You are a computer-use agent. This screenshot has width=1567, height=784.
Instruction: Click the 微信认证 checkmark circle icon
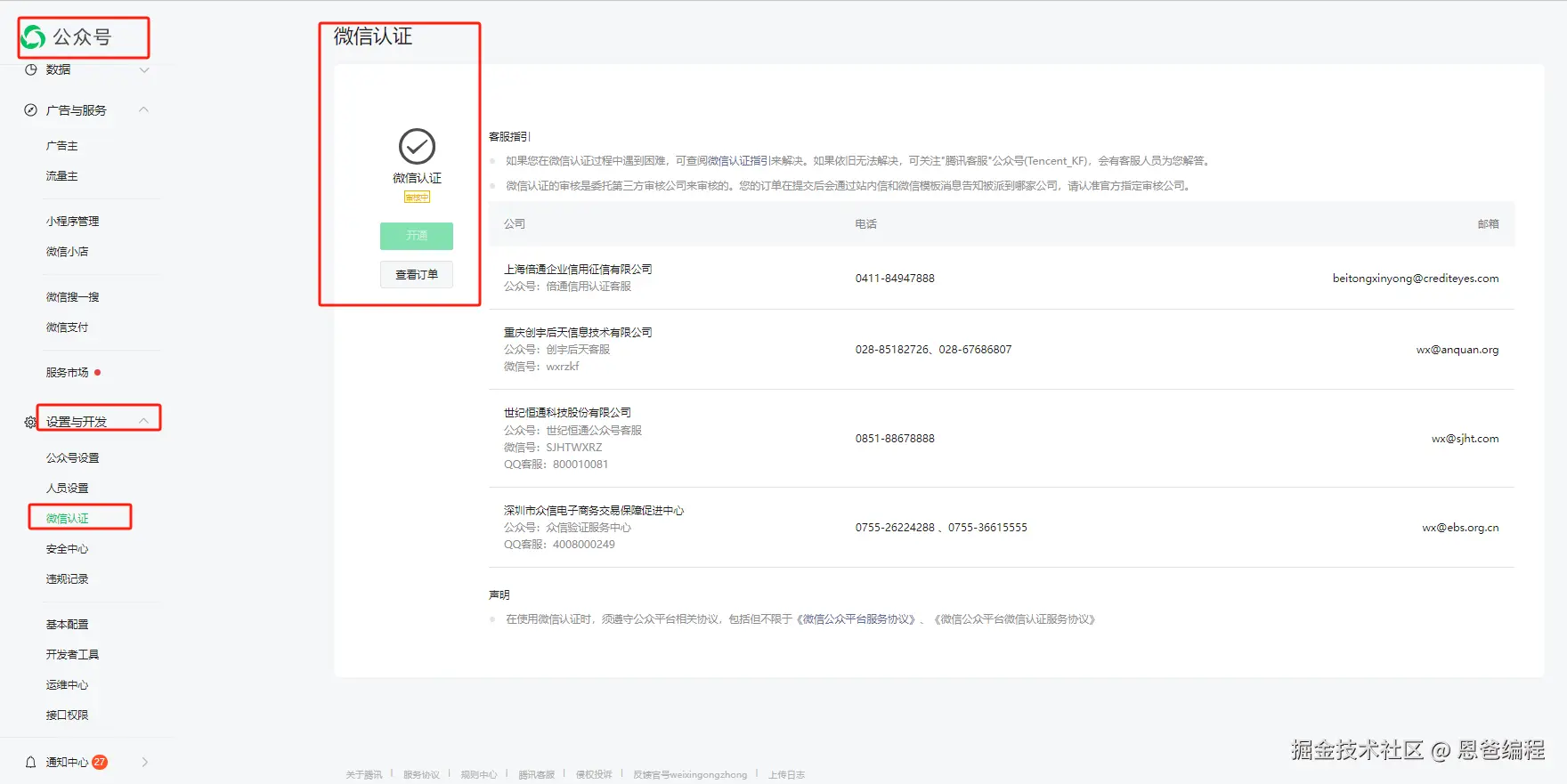417,147
